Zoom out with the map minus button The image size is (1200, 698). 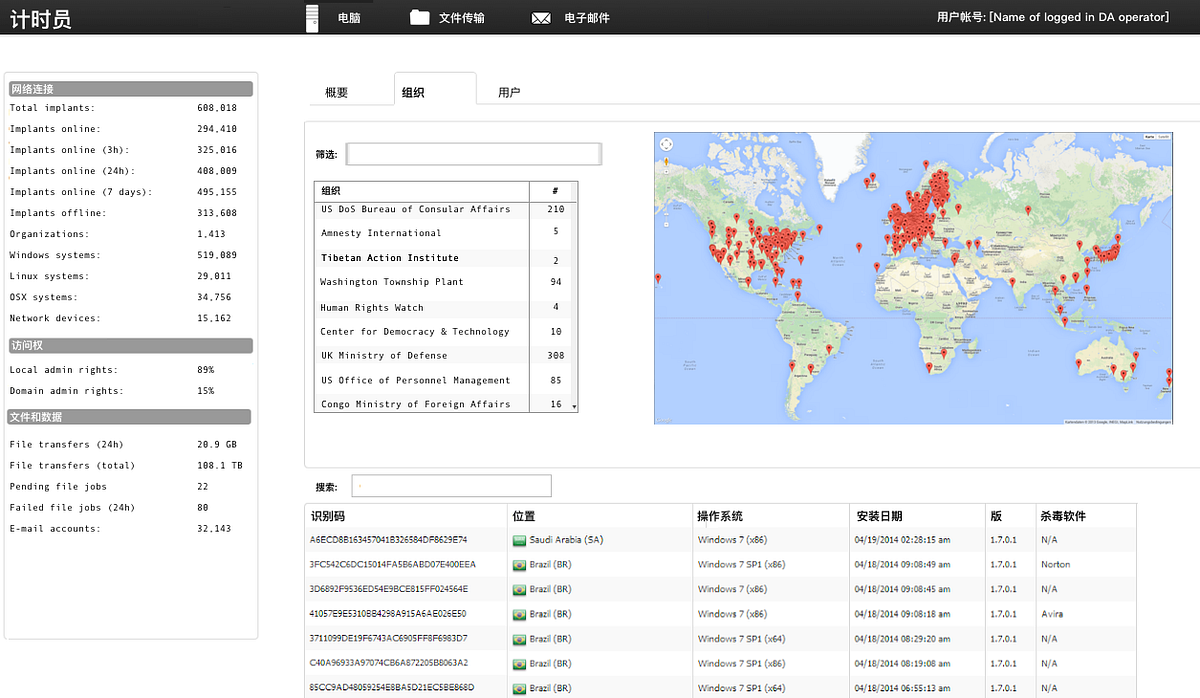(x=666, y=224)
